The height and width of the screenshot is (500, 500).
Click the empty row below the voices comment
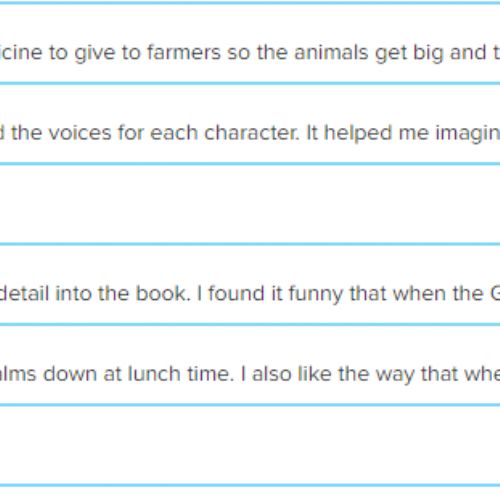tap(250, 204)
